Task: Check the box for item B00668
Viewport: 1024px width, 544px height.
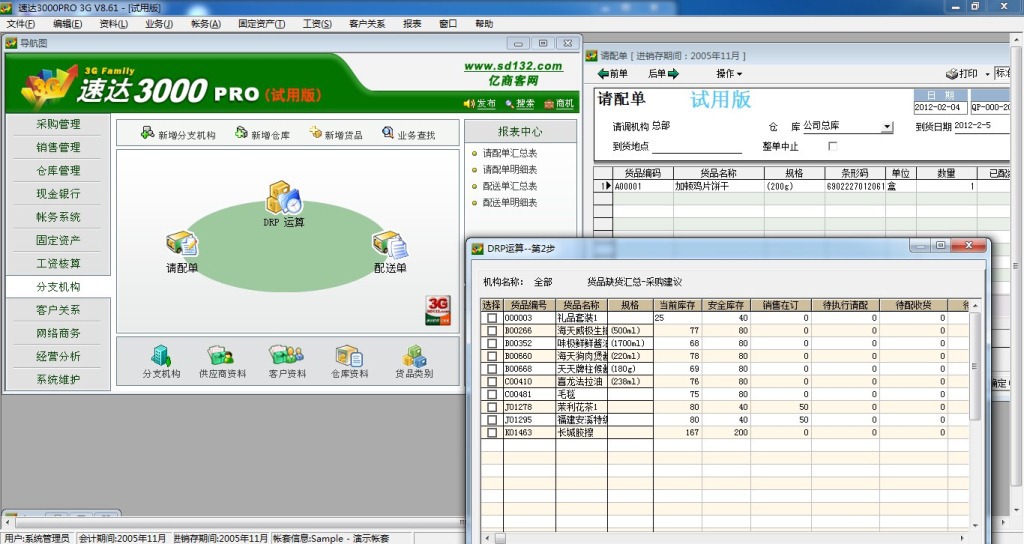Action: click(x=492, y=369)
